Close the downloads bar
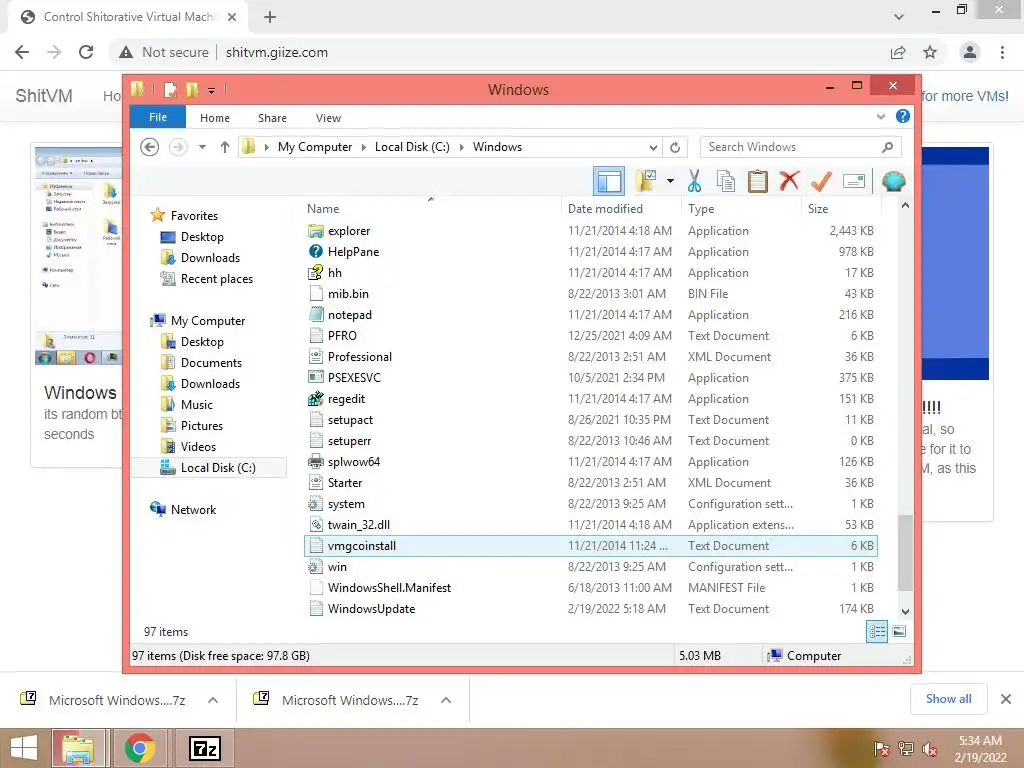1024x768 pixels. coord(1006,699)
